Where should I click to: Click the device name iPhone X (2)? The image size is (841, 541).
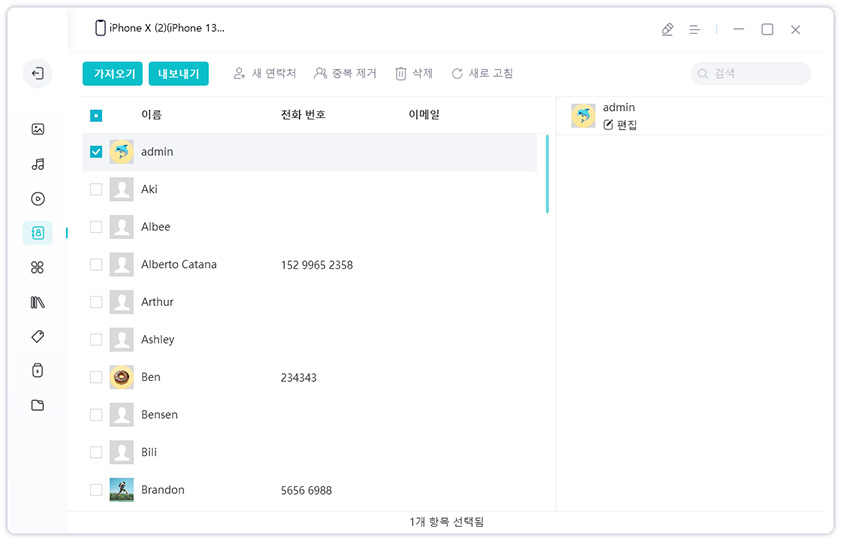(x=167, y=28)
